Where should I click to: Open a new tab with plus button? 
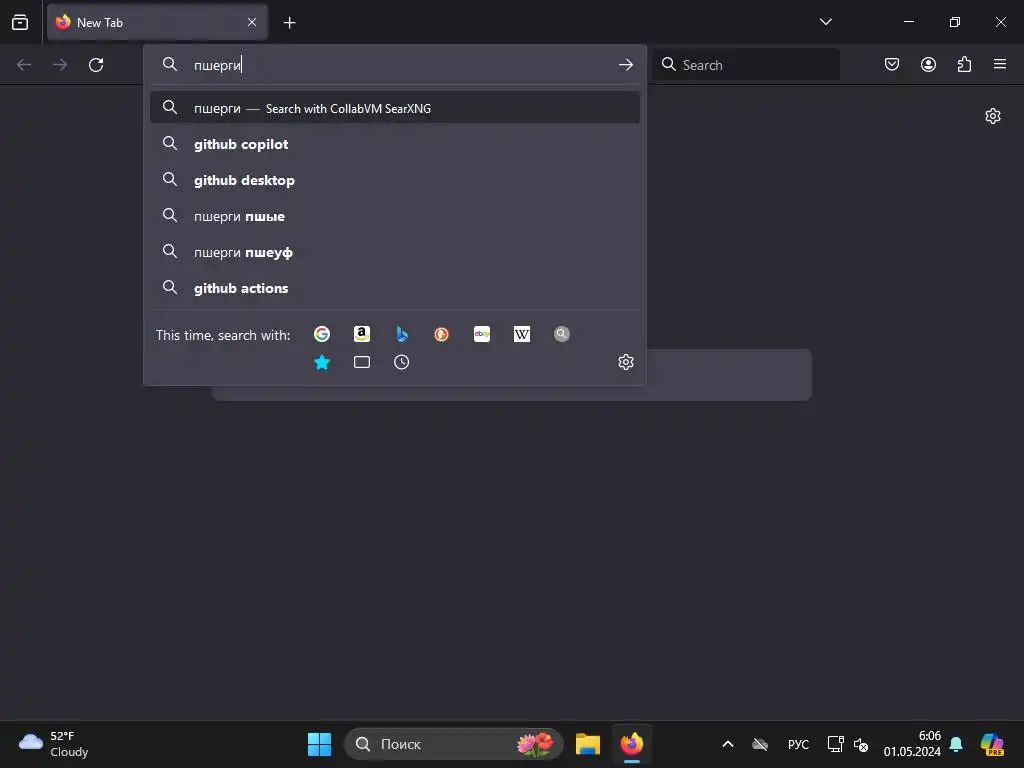point(289,23)
